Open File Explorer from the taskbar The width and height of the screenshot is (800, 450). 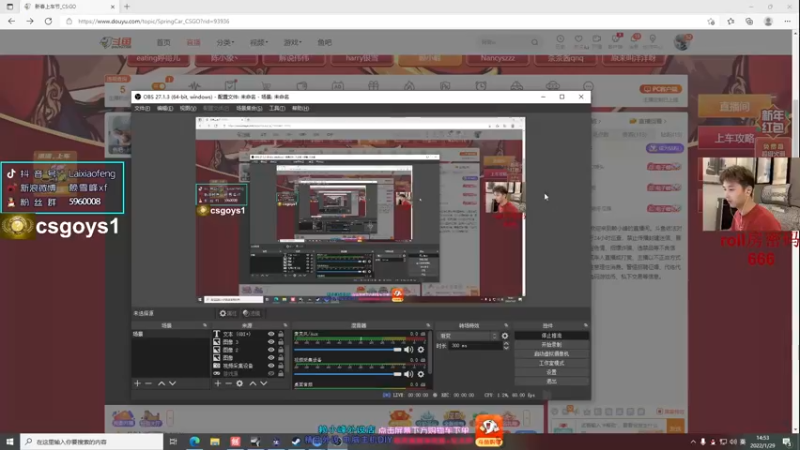coord(215,441)
